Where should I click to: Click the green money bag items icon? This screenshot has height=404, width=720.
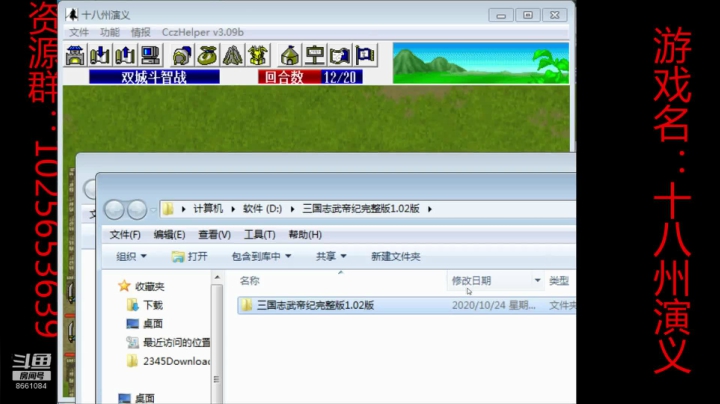(207, 55)
